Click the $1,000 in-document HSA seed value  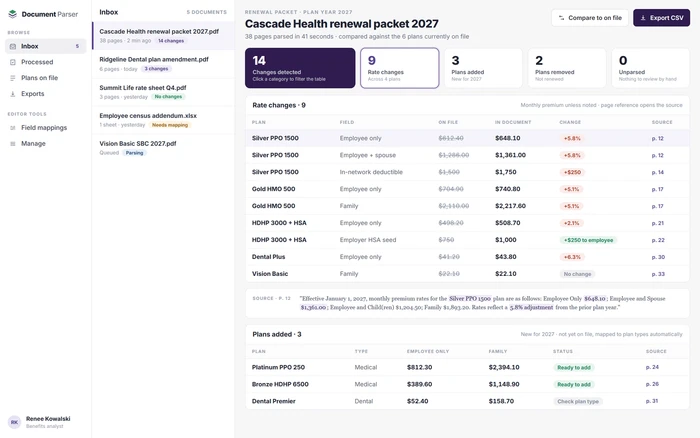506,240
